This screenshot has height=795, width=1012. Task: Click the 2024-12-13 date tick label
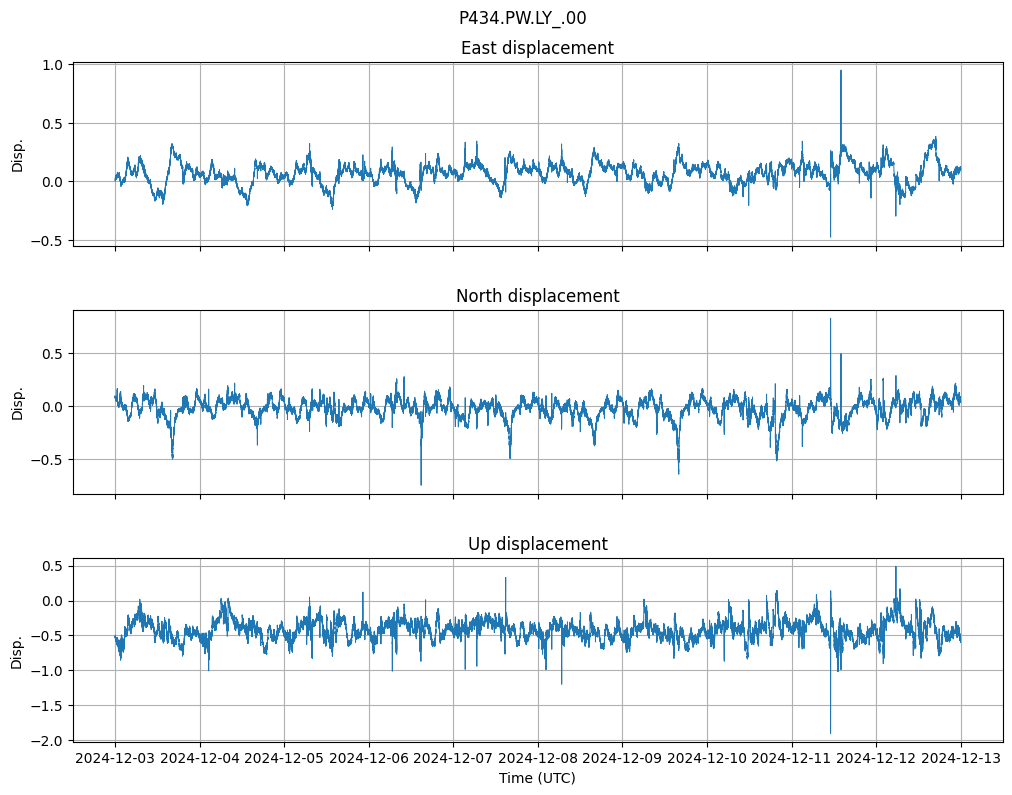click(961, 759)
